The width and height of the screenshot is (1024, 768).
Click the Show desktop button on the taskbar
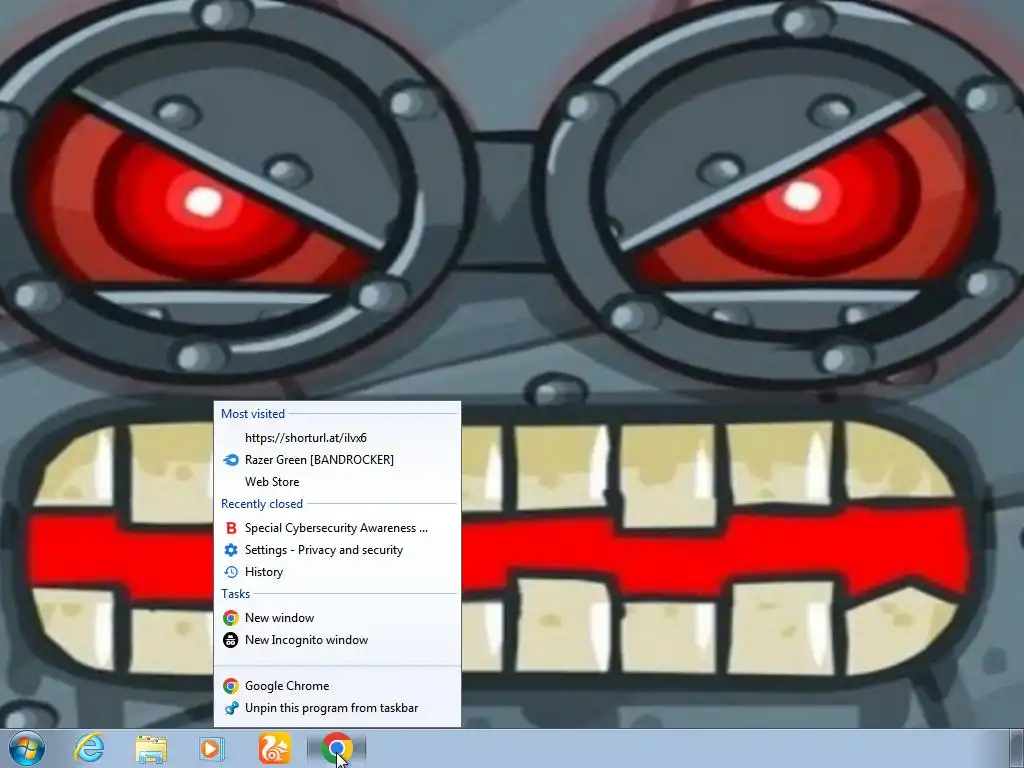[1017, 748]
